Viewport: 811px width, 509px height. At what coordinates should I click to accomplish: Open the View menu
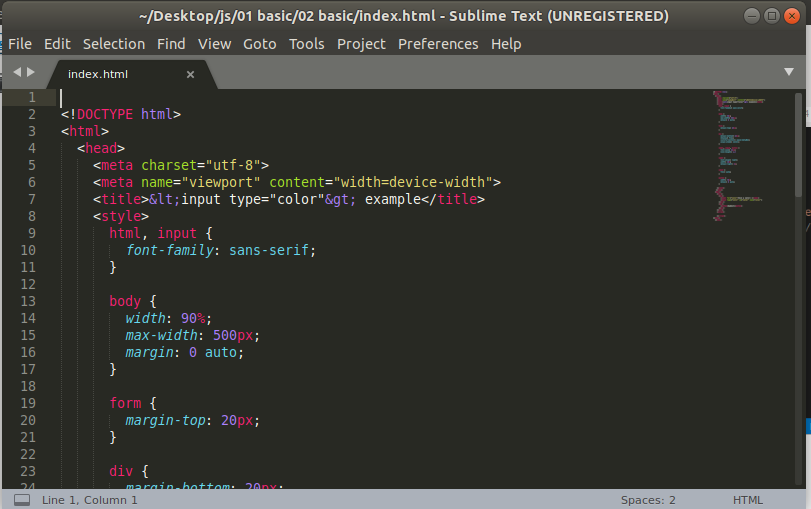214,44
